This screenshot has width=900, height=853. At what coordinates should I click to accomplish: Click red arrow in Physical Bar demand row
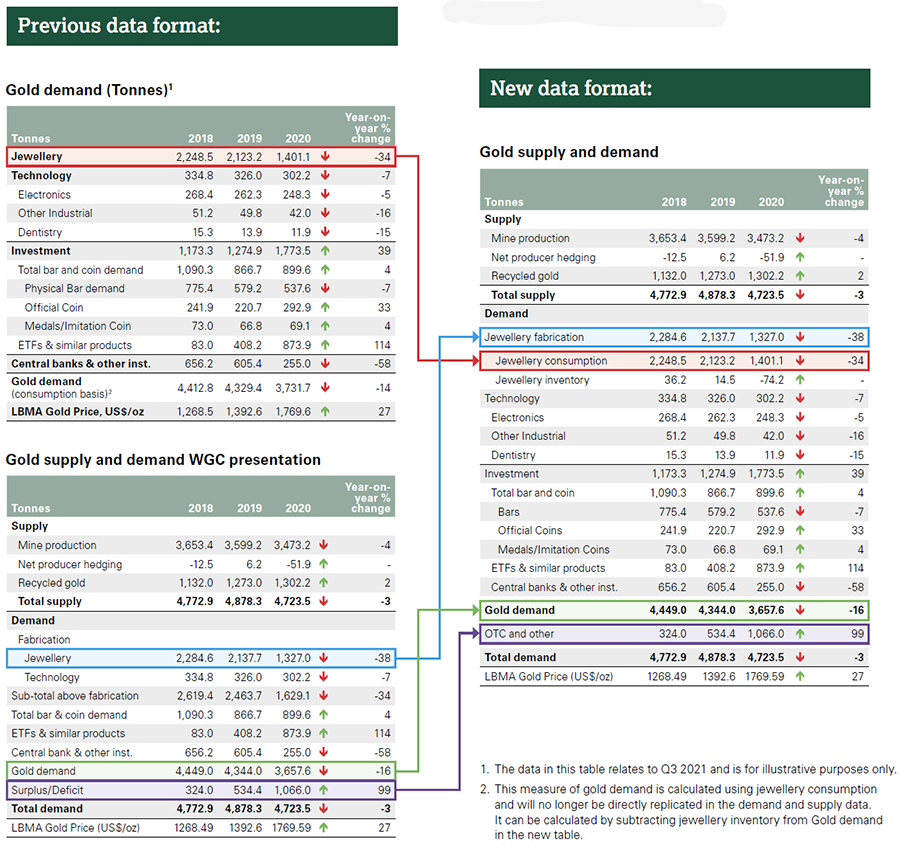pos(326,288)
